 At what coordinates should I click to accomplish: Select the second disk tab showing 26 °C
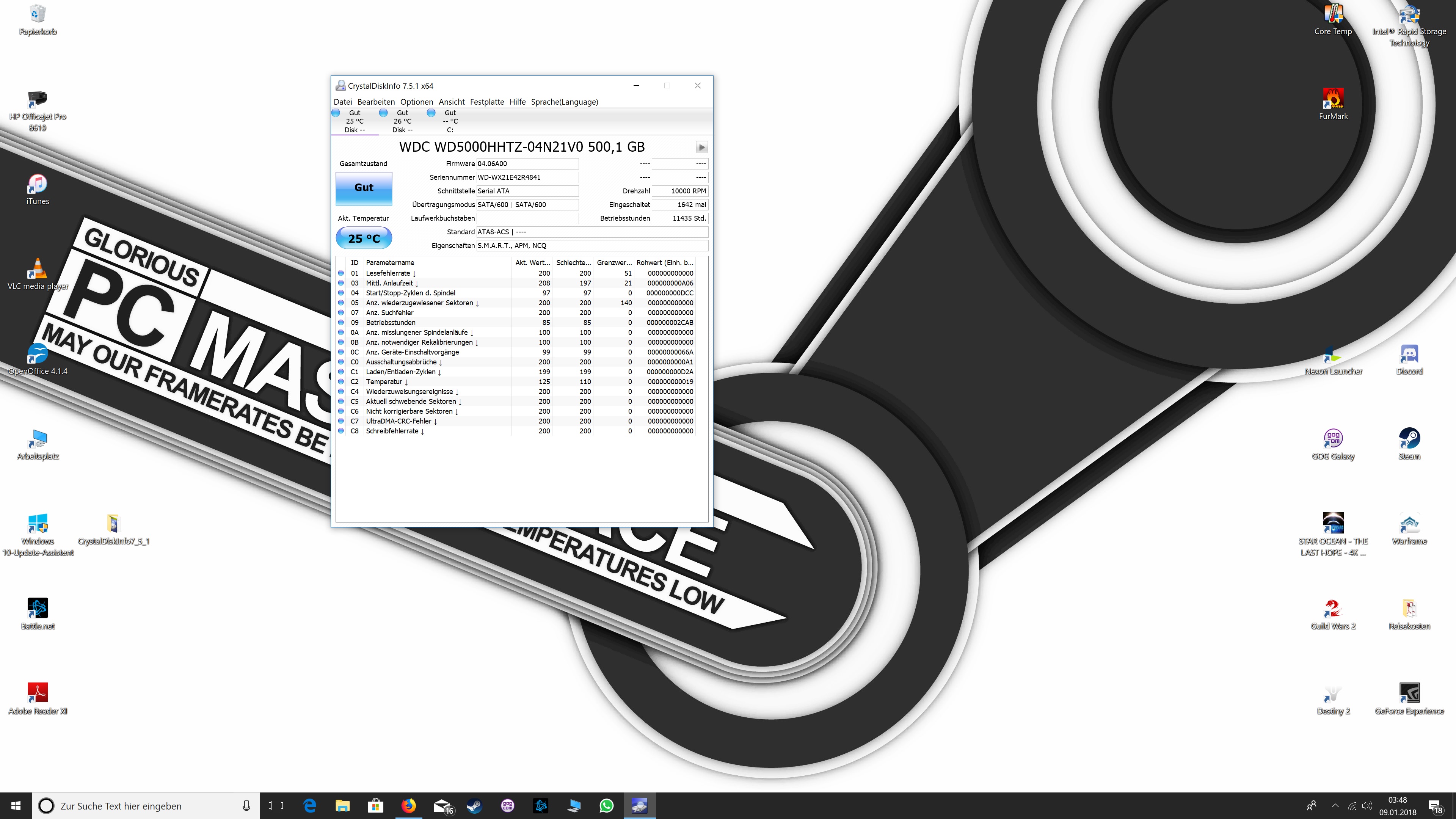(x=402, y=121)
